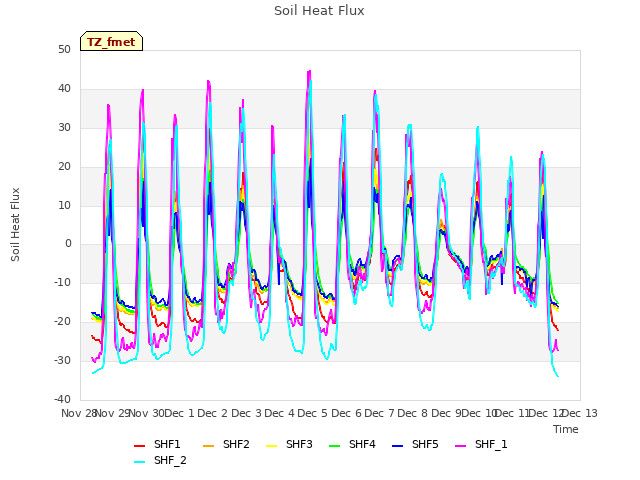
Task: Click the y-axis tick label -30
Action: click(x=63, y=360)
